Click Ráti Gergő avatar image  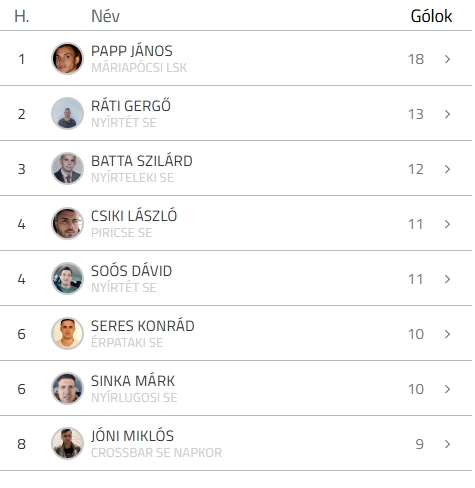[67, 113]
